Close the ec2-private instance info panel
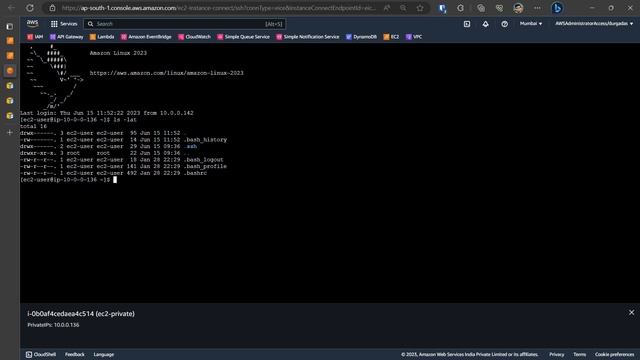Viewport: 640px width, 360px height. 631,313
